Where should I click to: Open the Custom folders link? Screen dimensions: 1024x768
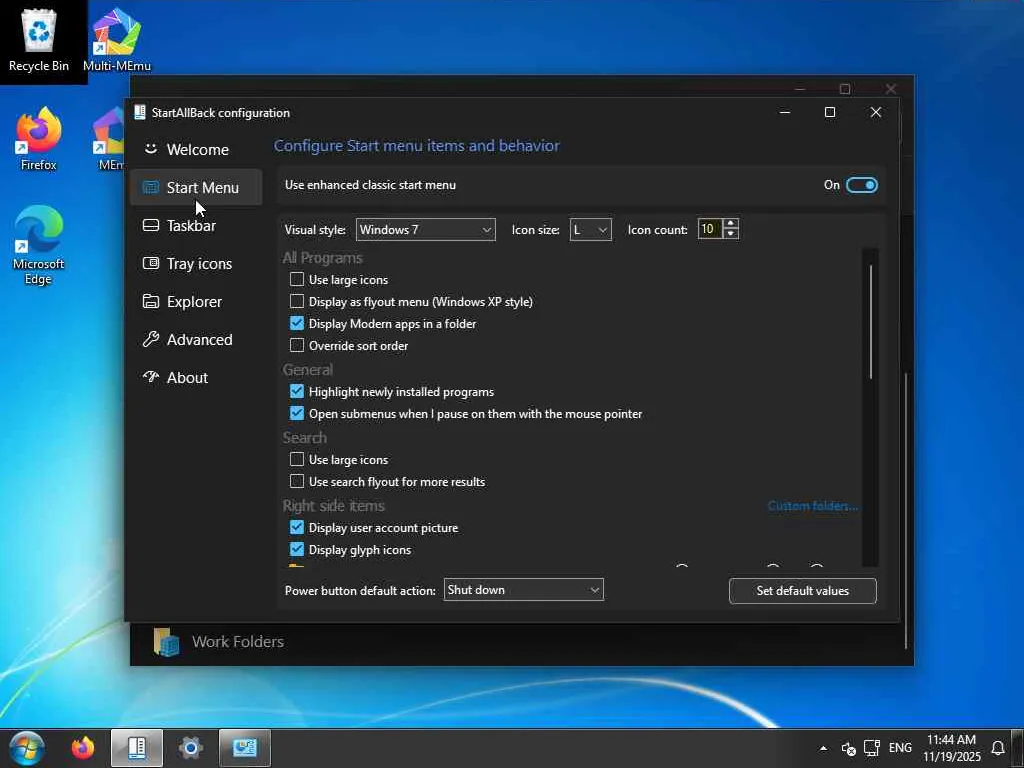tap(812, 506)
